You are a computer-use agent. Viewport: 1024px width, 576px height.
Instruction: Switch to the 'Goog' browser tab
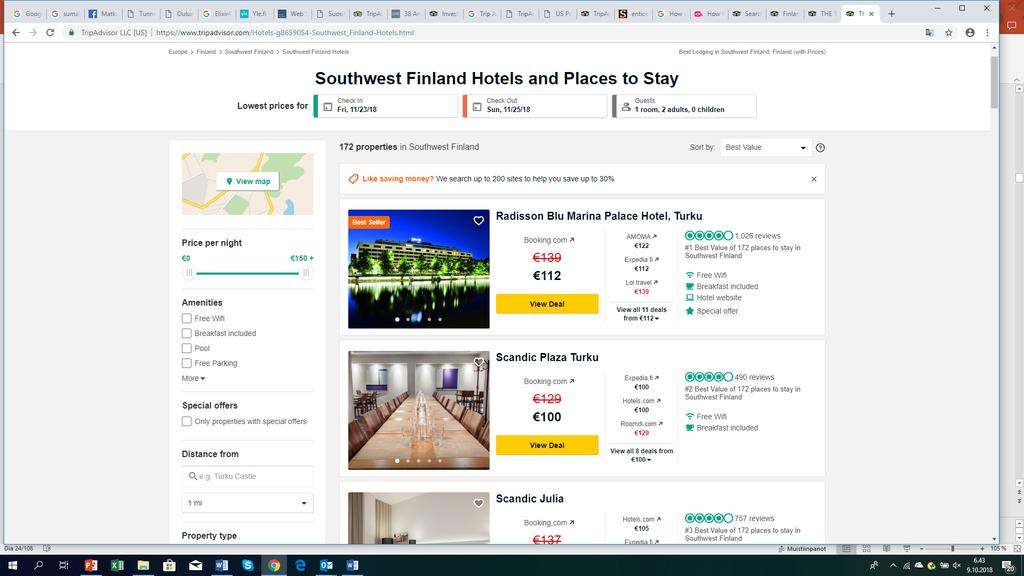[27, 14]
